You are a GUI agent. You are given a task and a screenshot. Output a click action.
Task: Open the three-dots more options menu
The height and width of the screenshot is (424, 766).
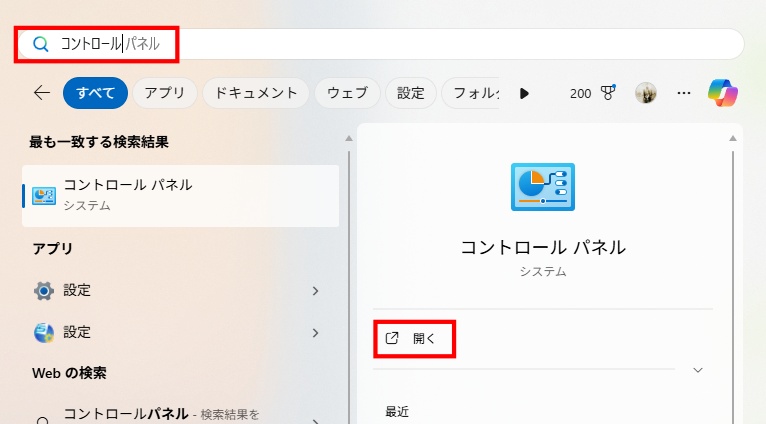tap(684, 93)
